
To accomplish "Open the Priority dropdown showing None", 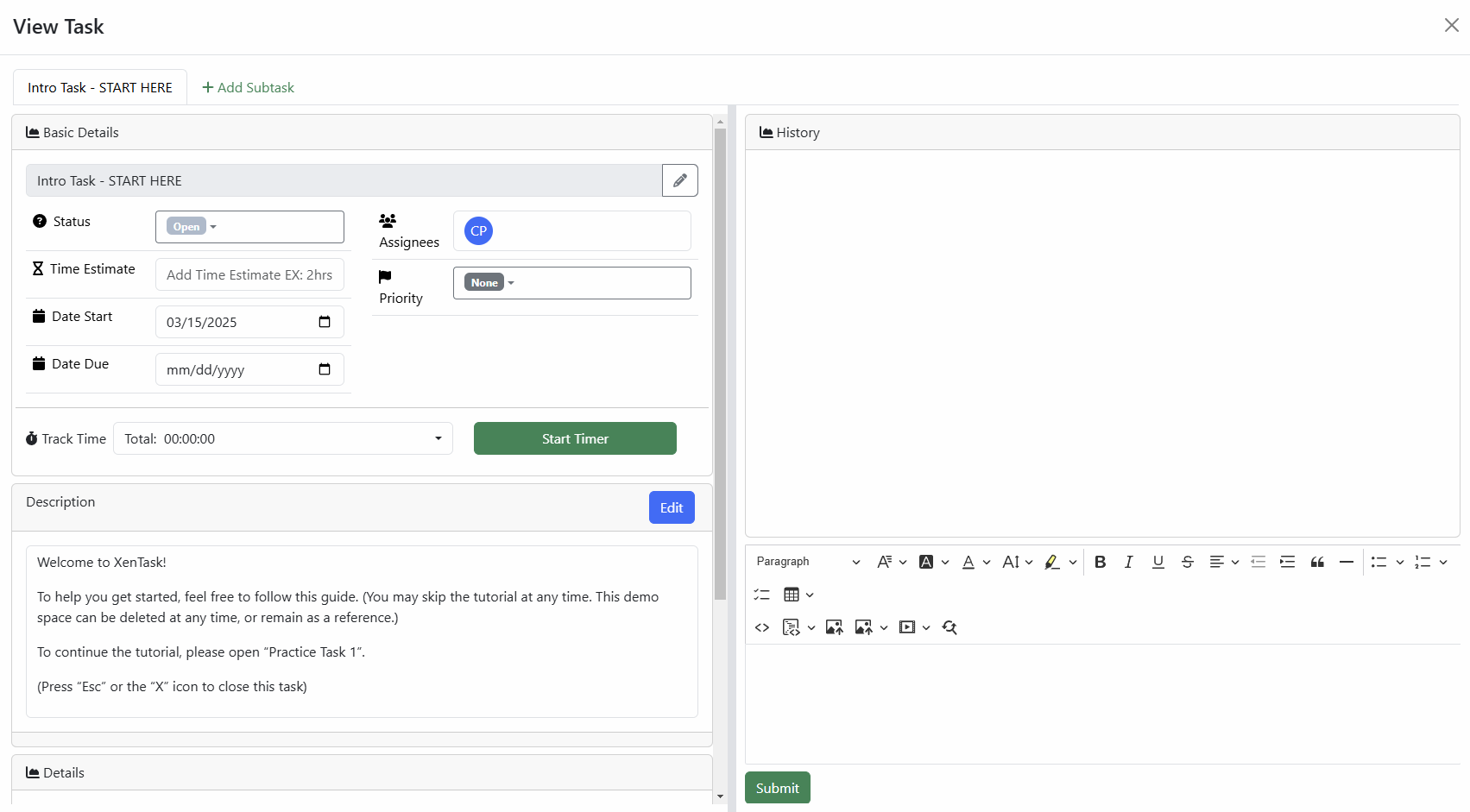I will click(571, 283).
